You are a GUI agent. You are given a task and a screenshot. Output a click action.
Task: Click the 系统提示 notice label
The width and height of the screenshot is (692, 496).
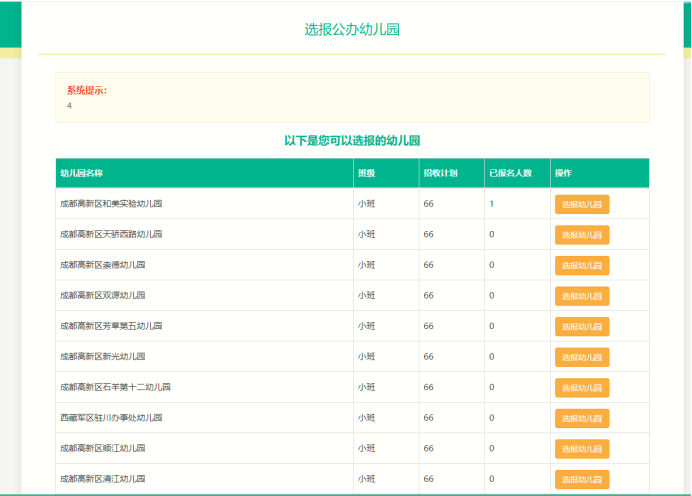[87, 90]
